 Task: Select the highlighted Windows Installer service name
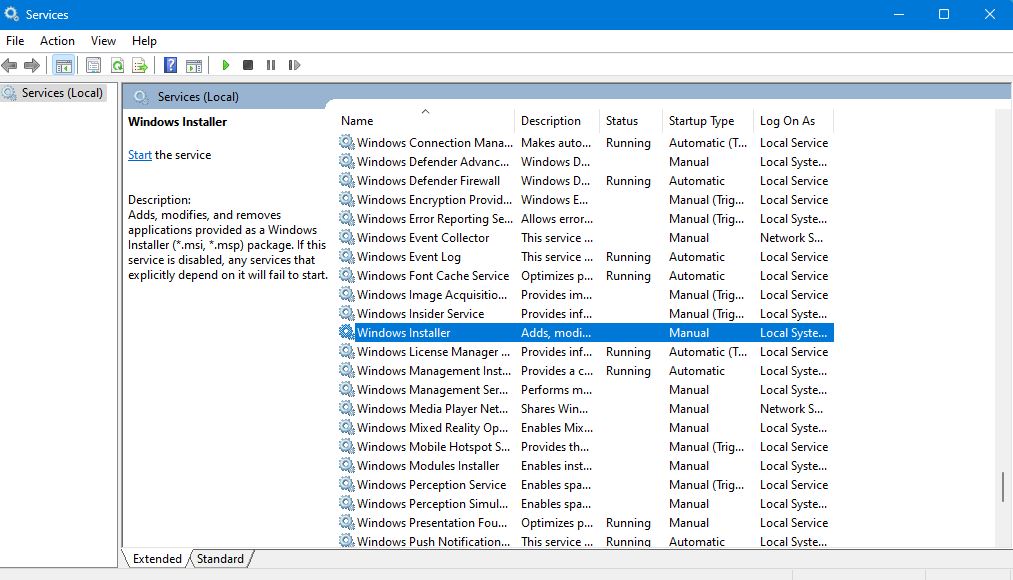point(404,333)
